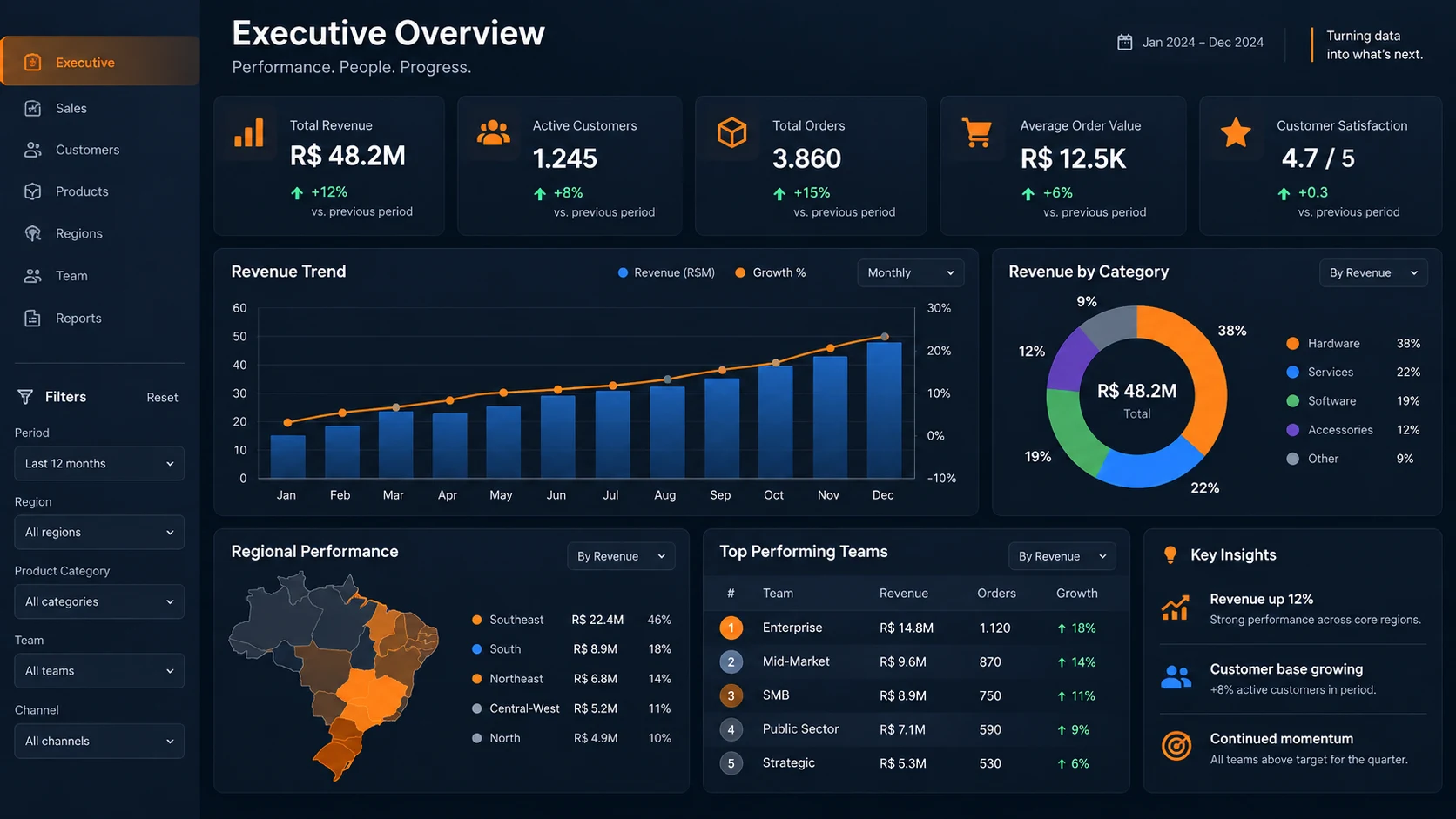The height and width of the screenshot is (819, 1456).
Task: Click the Filters funnel icon
Action: pyautogui.click(x=25, y=397)
